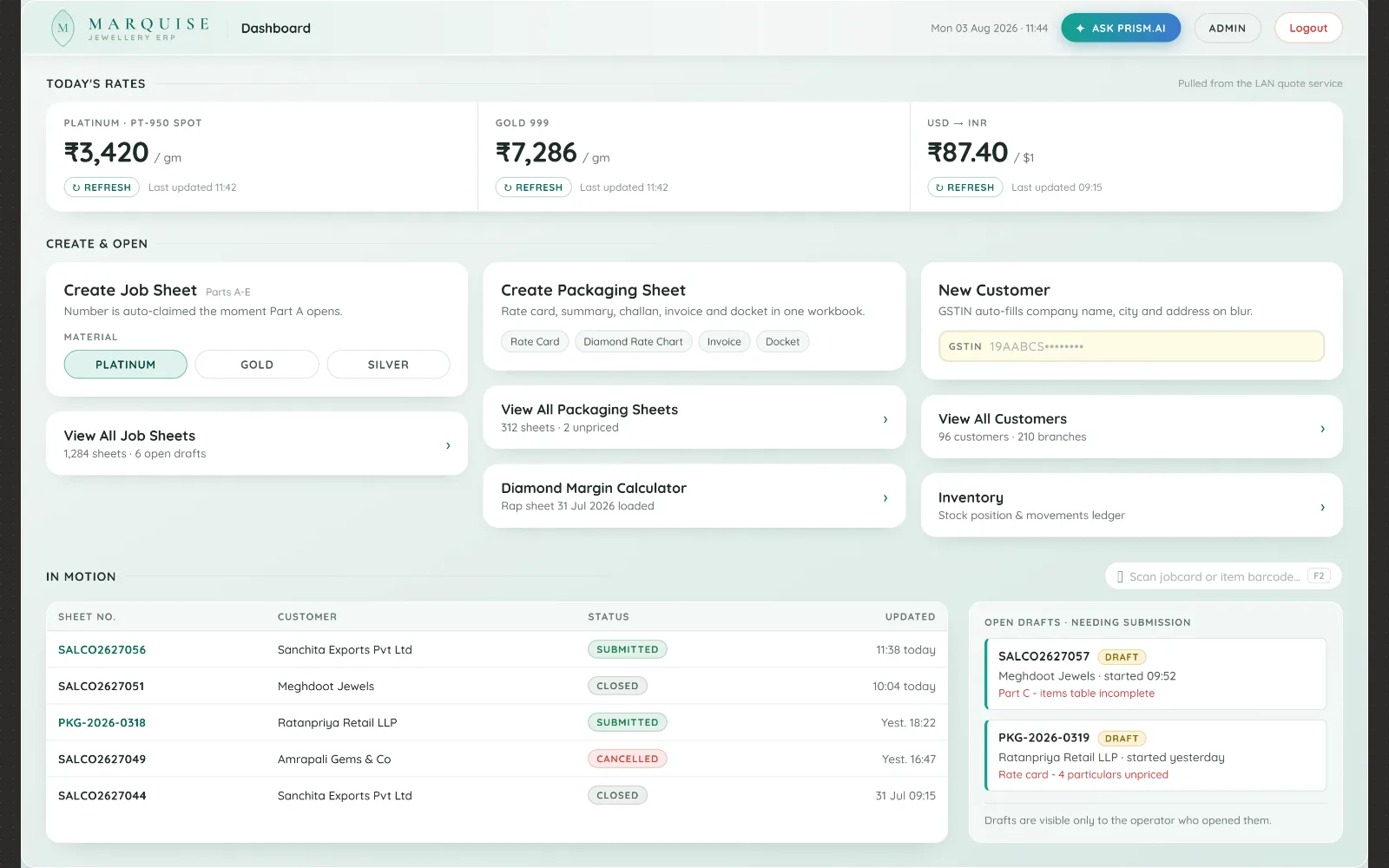Click the Dashboard header title
Viewport: 1389px width, 868px height.
(276, 29)
